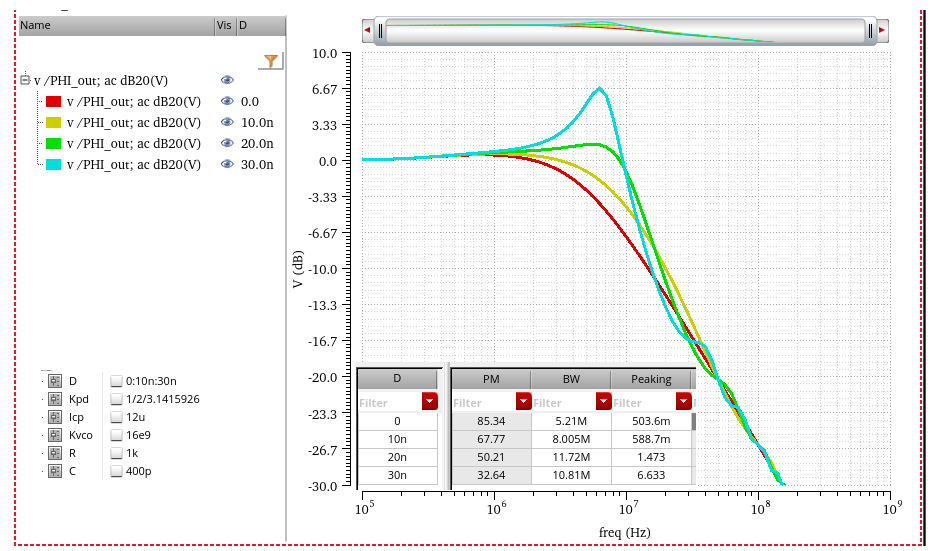Click the variable icon beside D

point(55,381)
